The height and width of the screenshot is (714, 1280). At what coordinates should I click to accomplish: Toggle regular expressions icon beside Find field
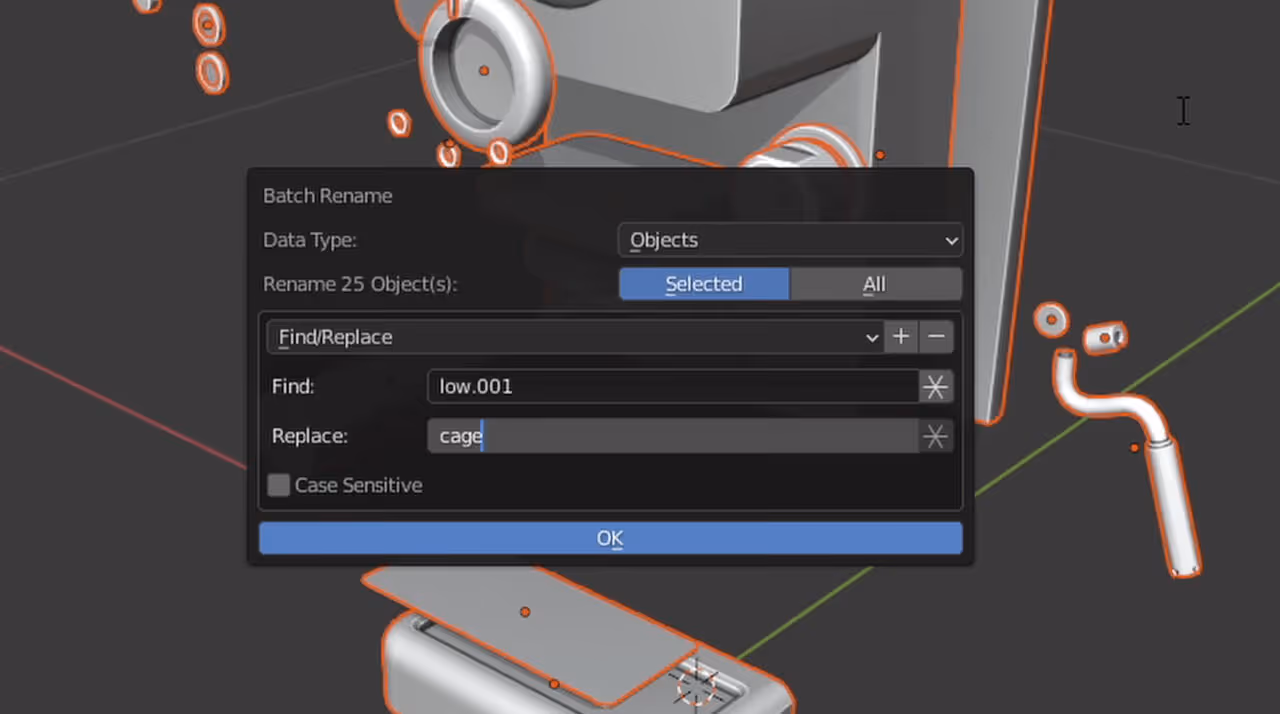[934, 387]
